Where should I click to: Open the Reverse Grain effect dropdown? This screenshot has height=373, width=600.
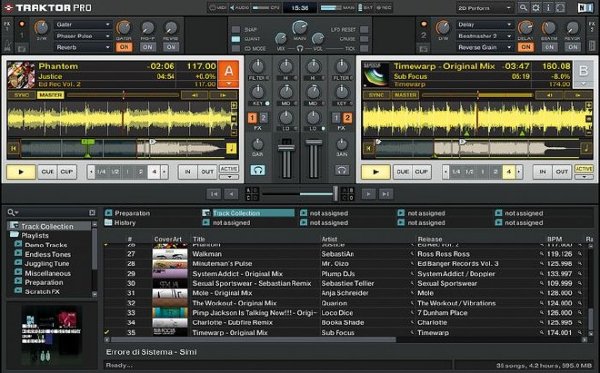pos(484,47)
